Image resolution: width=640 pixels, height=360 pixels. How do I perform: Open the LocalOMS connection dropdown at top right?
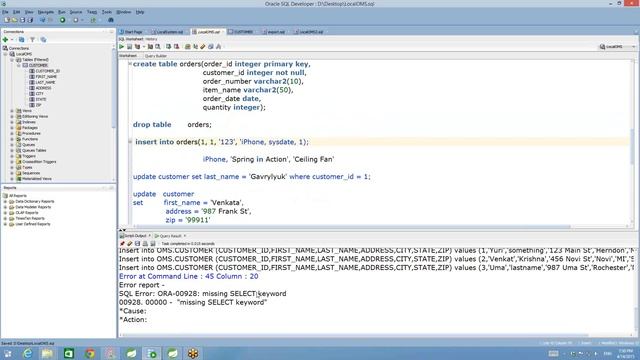(x=617, y=47)
